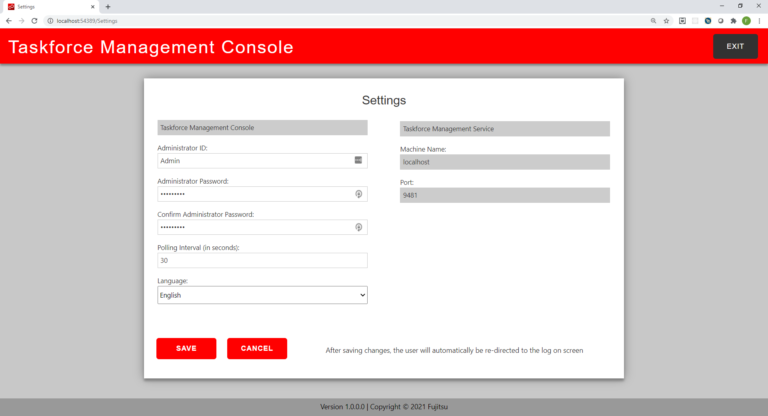Image resolution: width=768 pixels, height=416 pixels.
Task: Focus the Administrator Password field
Action: coord(262,194)
